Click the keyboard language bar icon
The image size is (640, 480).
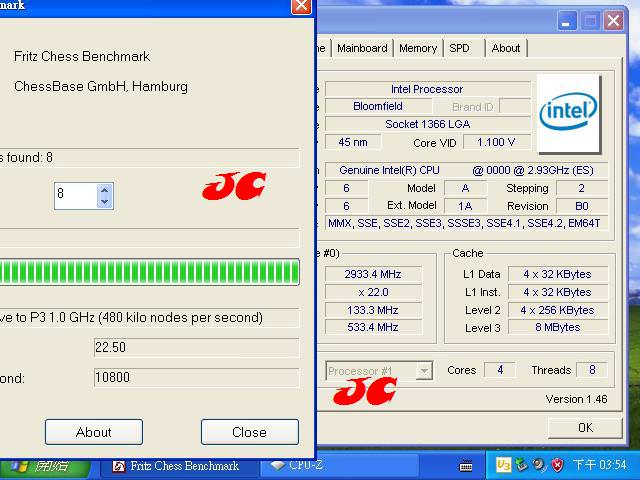pos(466,465)
